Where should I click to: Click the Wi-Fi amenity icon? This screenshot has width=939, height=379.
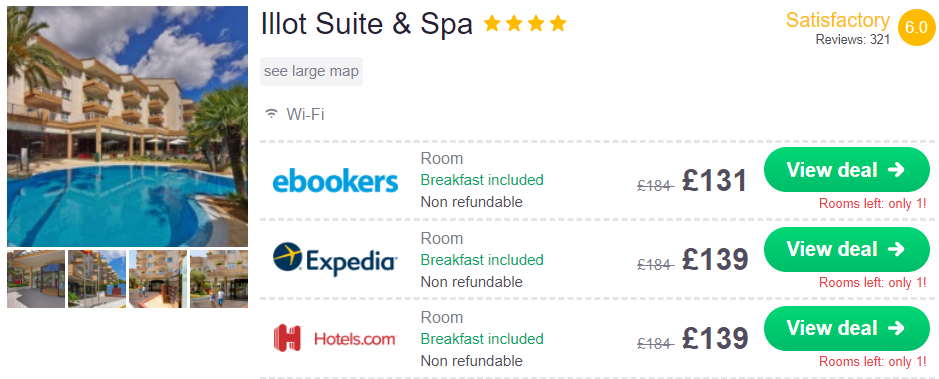pyautogui.click(x=272, y=114)
